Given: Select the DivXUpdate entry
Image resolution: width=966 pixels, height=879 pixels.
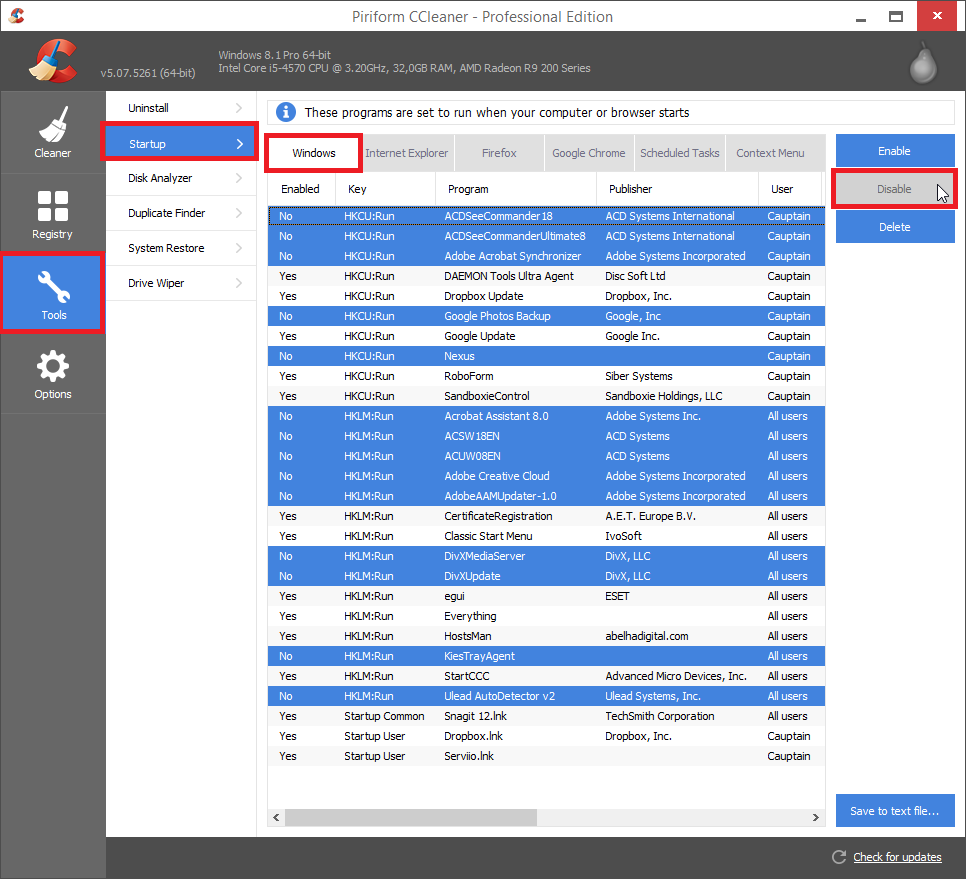Looking at the screenshot, I should (x=546, y=577).
